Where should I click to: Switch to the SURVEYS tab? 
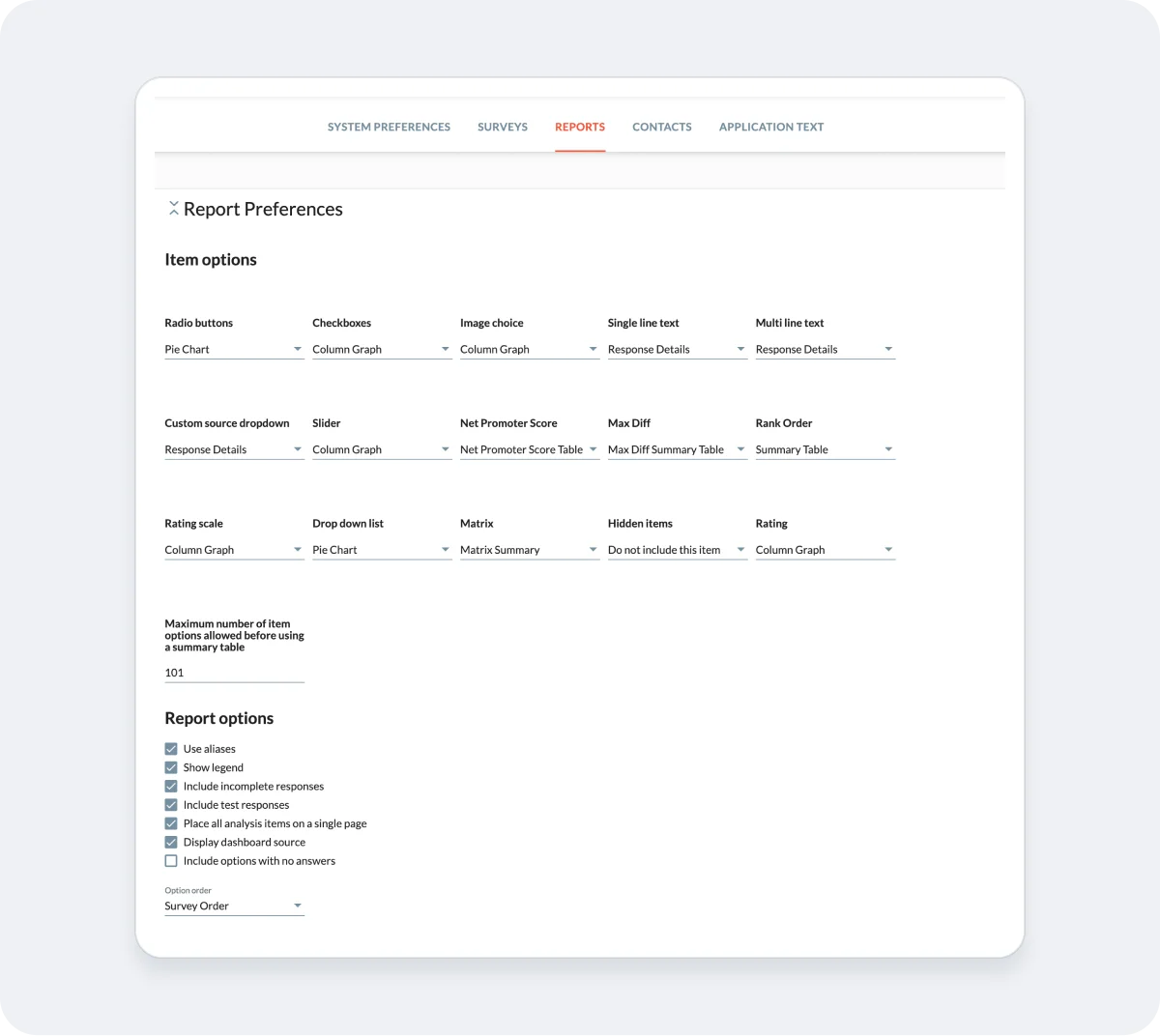502,127
